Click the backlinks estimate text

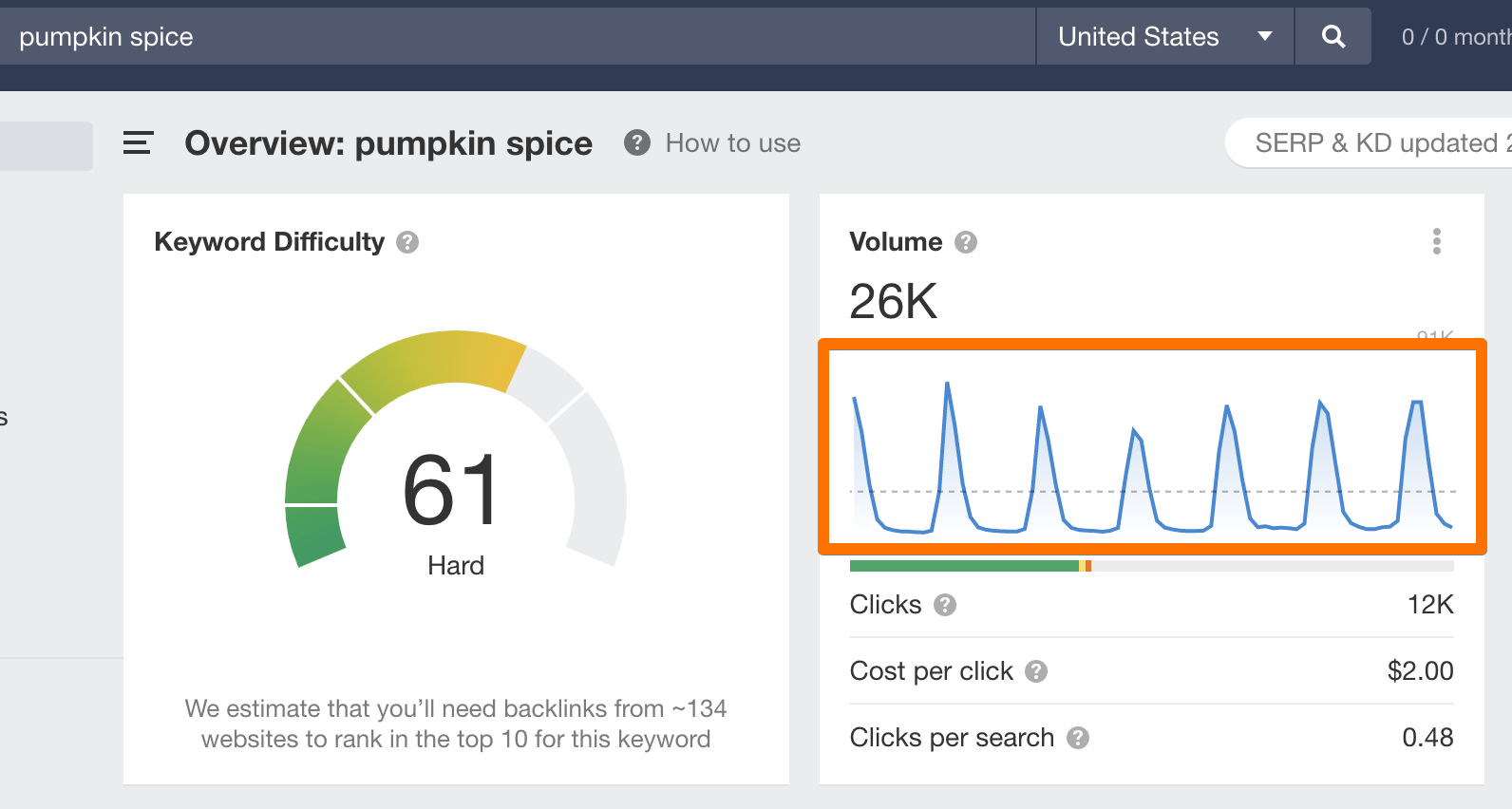455,724
